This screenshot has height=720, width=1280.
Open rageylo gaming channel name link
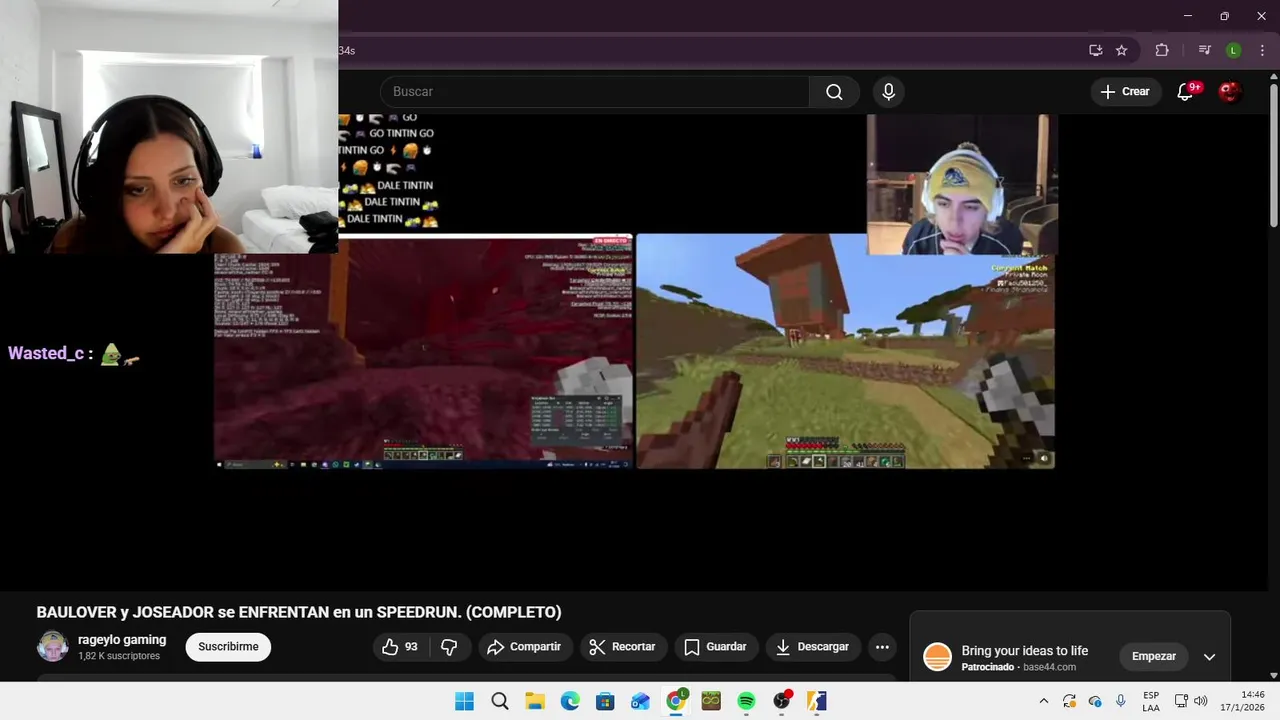pyautogui.click(x=122, y=640)
